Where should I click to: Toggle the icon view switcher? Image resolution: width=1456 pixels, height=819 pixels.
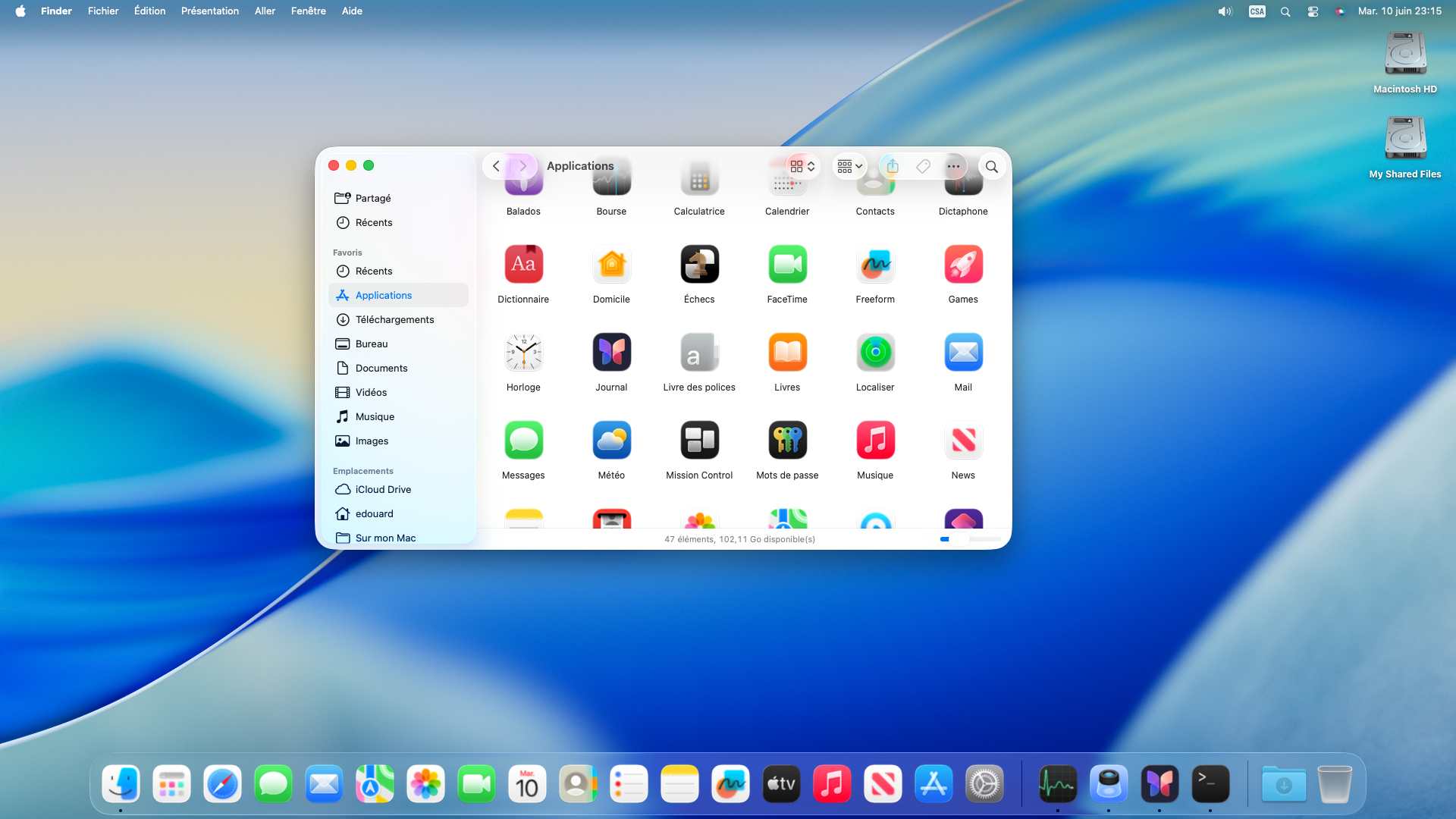pos(802,166)
